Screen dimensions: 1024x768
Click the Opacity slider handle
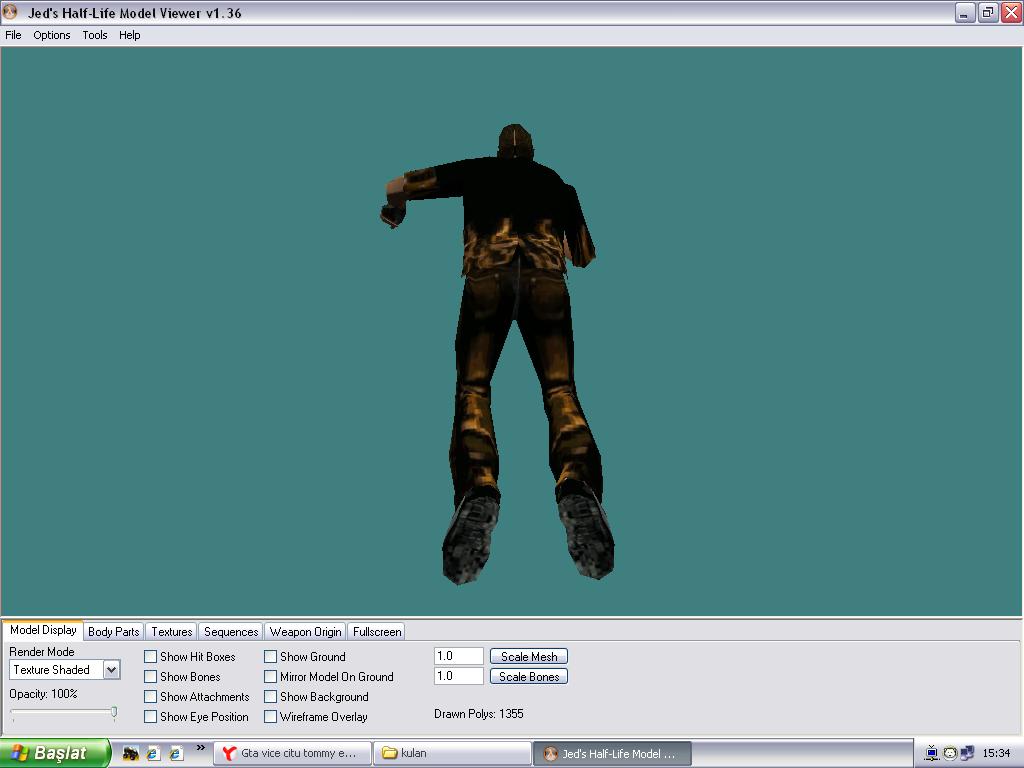point(114,713)
